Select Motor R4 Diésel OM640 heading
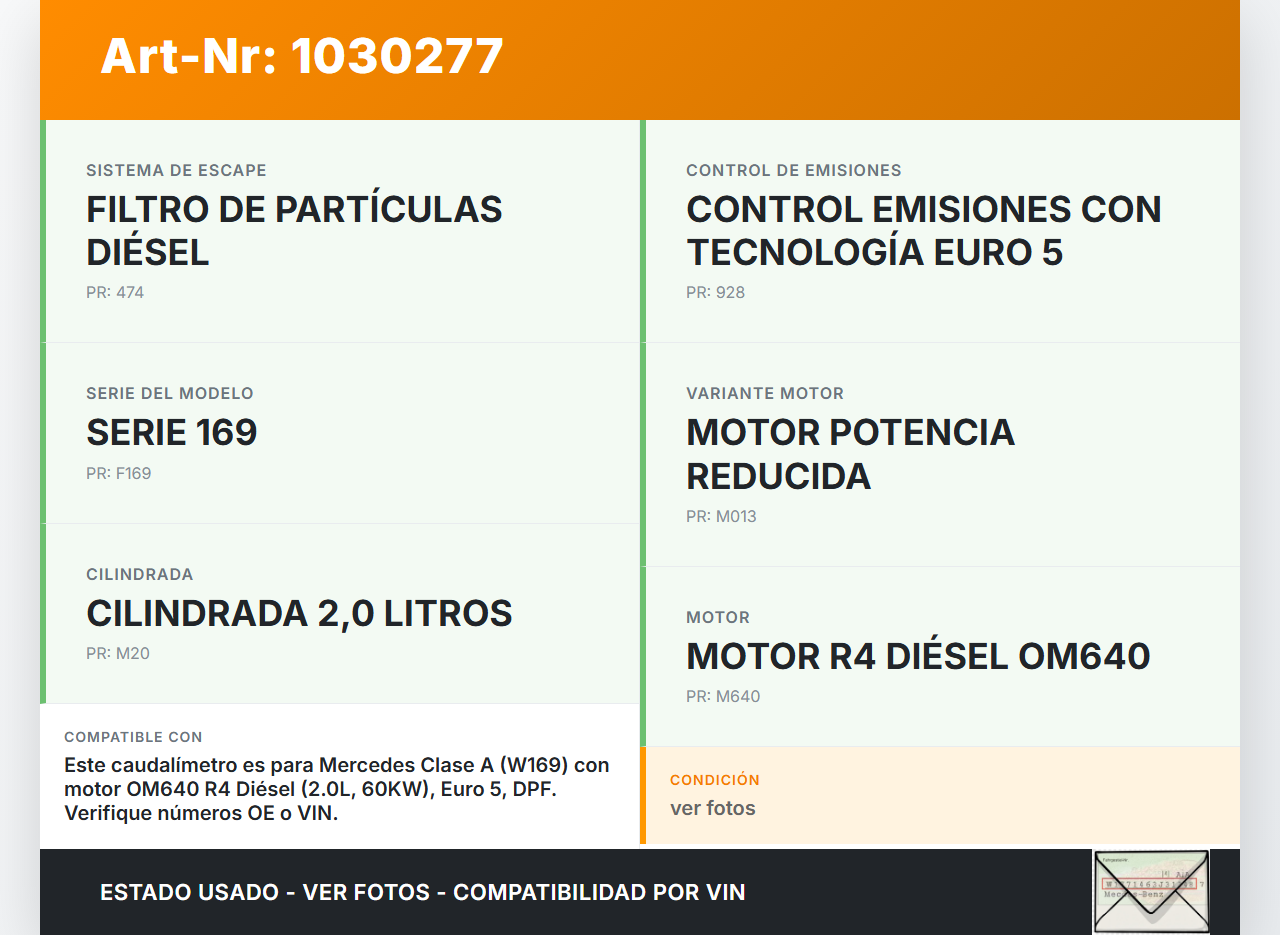This screenshot has height=935, width=1280. [x=918, y=656]
